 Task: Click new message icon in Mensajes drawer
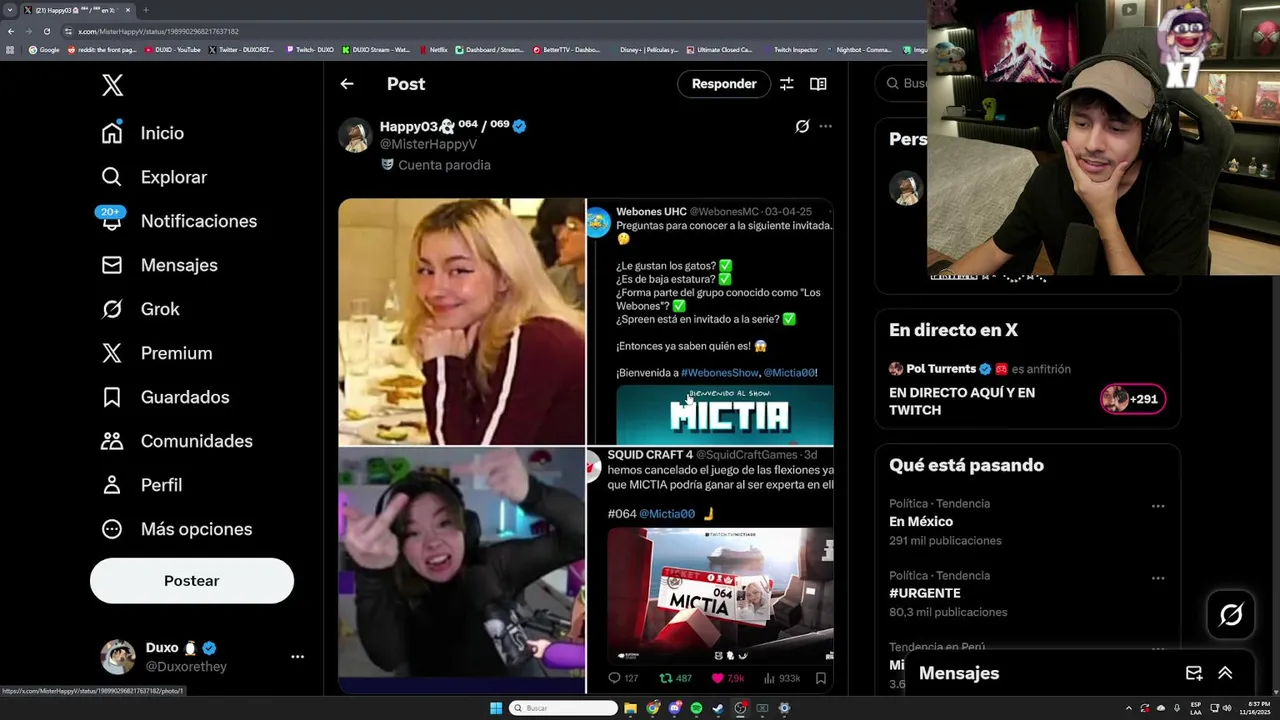pyautogui.click(x=1194, y=673)
